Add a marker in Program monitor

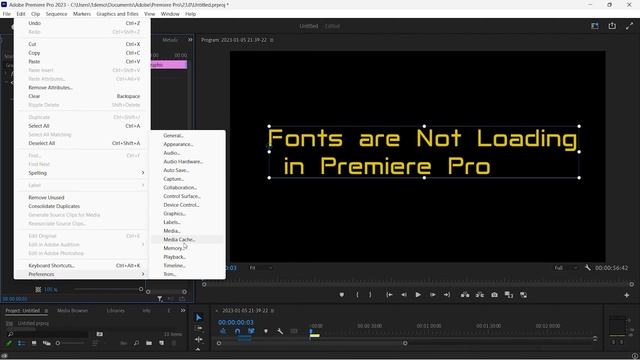pyautogui.click(x=342, y=295)
